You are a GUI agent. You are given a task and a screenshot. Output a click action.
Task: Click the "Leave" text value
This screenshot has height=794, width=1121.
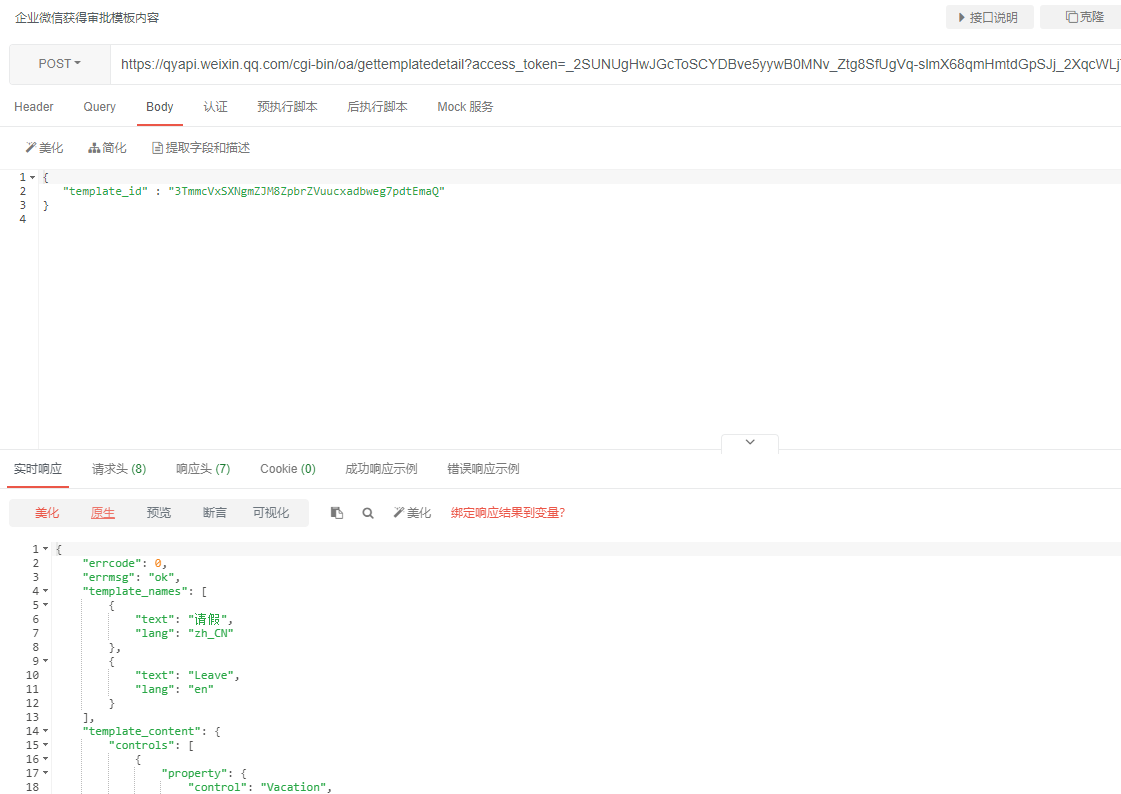pyautogui.click(x=211, y=675)
